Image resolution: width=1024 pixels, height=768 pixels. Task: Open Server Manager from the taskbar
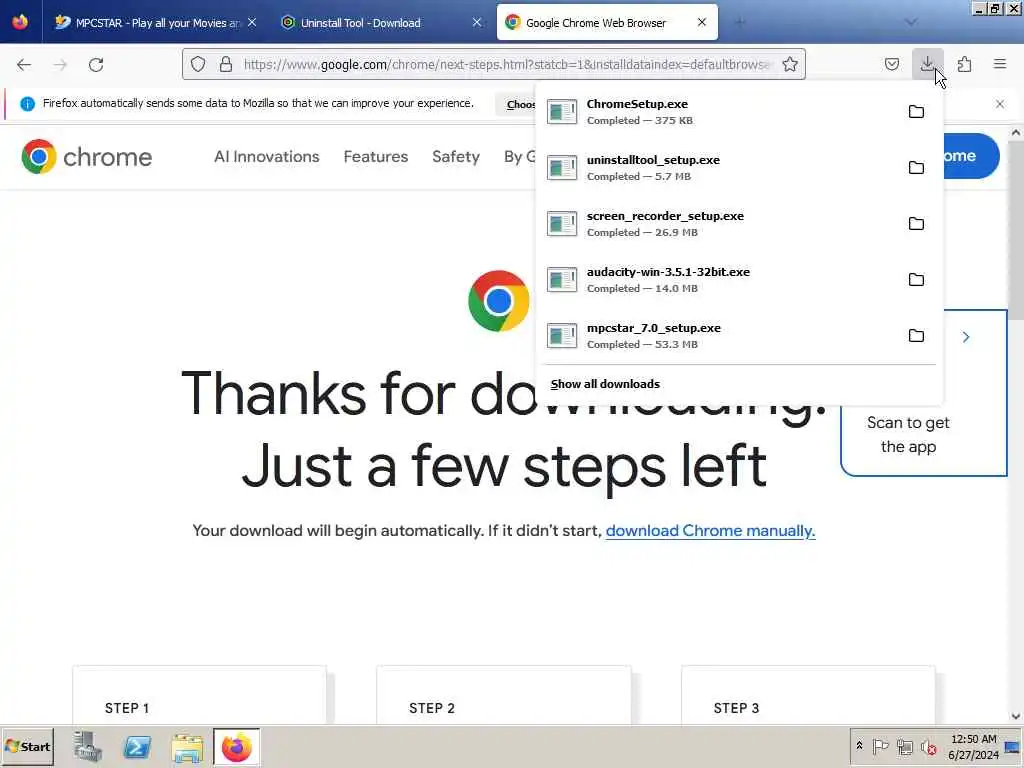tap(88, 746)
